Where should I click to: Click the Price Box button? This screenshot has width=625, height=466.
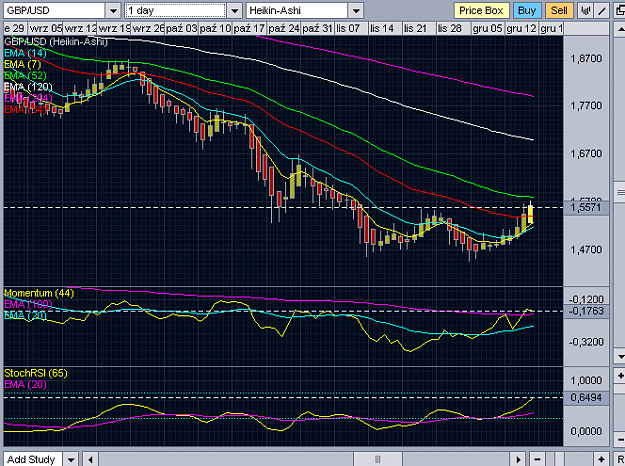[481, 11]
